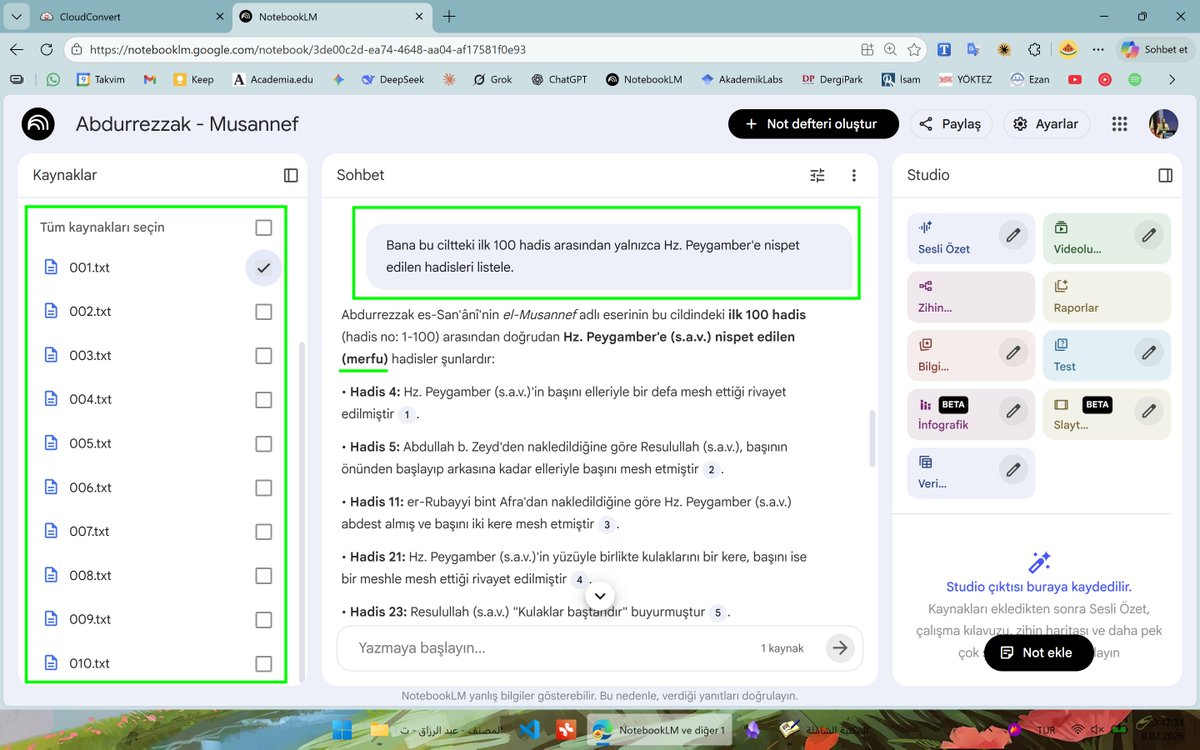The height and width of the screenshot is (750, 1200).
Task: Open the Academia.edu bookmark
Action: tap(273, 79)
